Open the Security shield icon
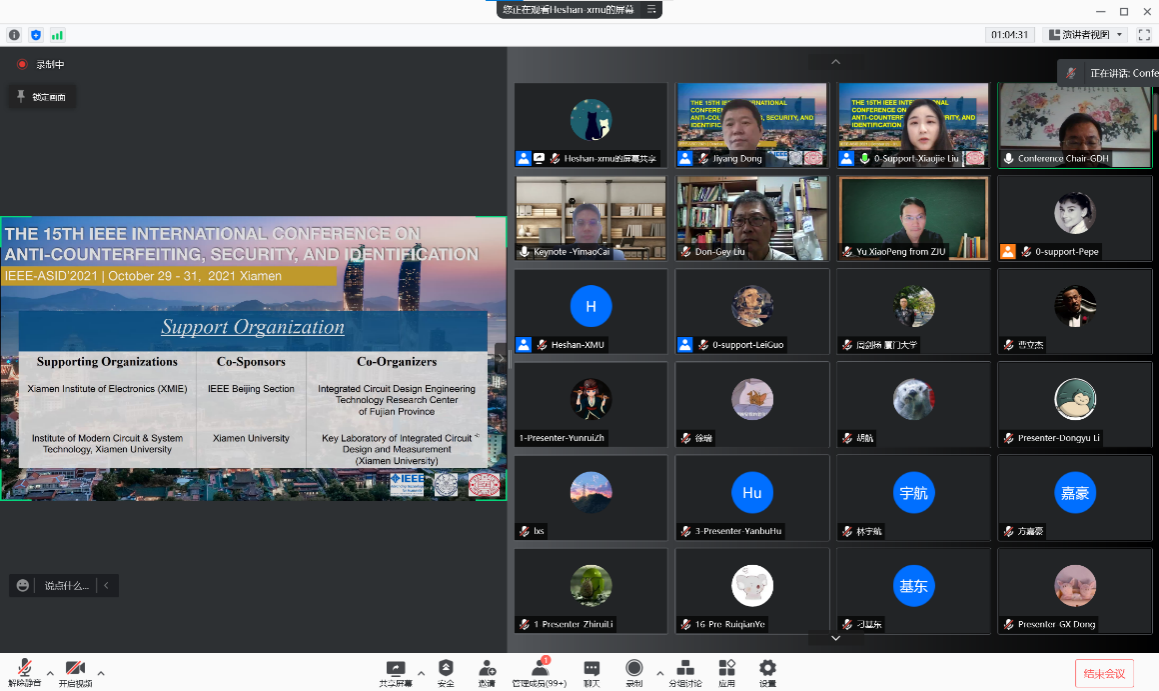The image size is (1159, 691). (x=446, y=669)
